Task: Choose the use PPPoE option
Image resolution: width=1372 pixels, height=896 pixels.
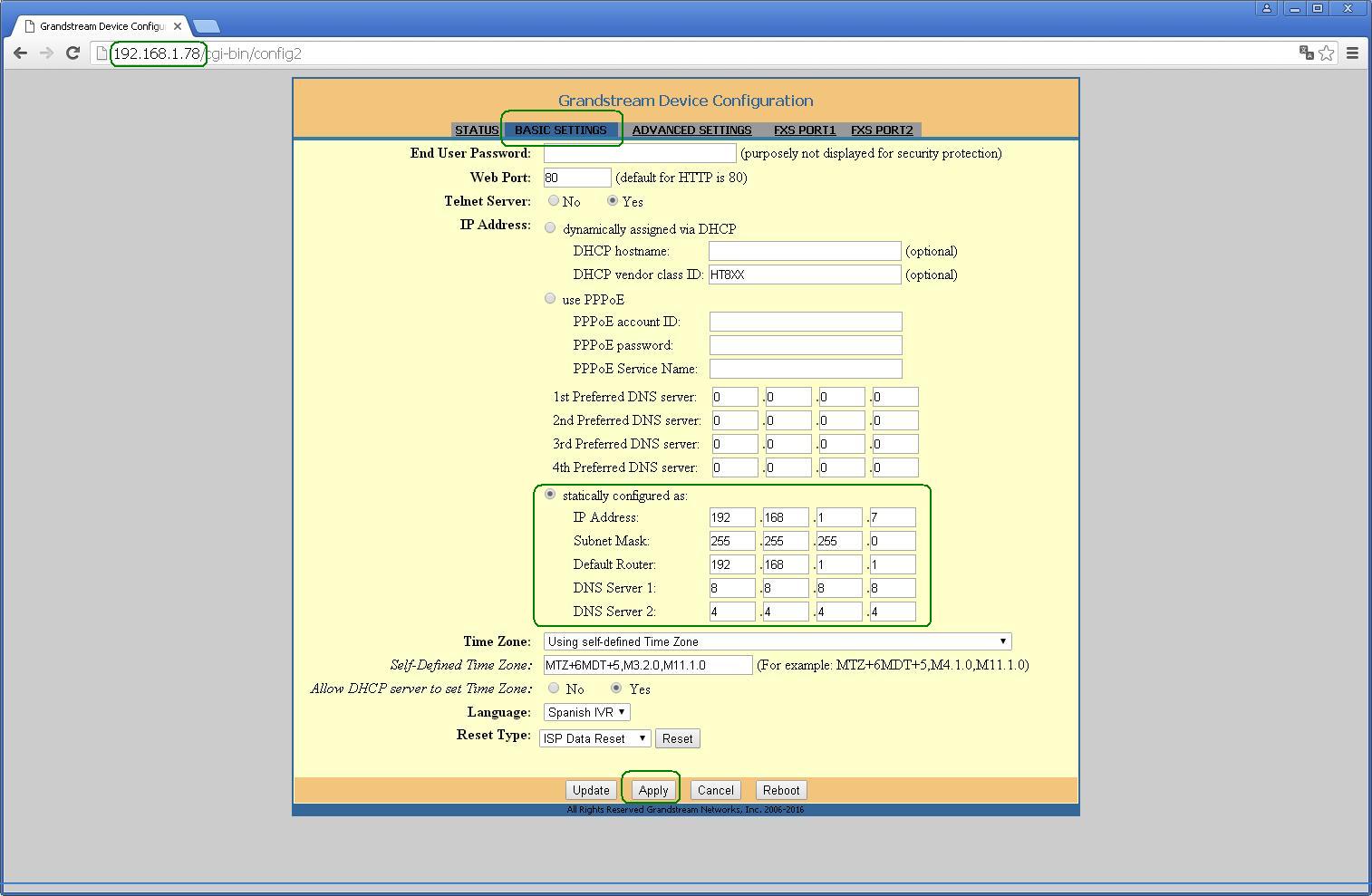Action: [x=550, y=299]
